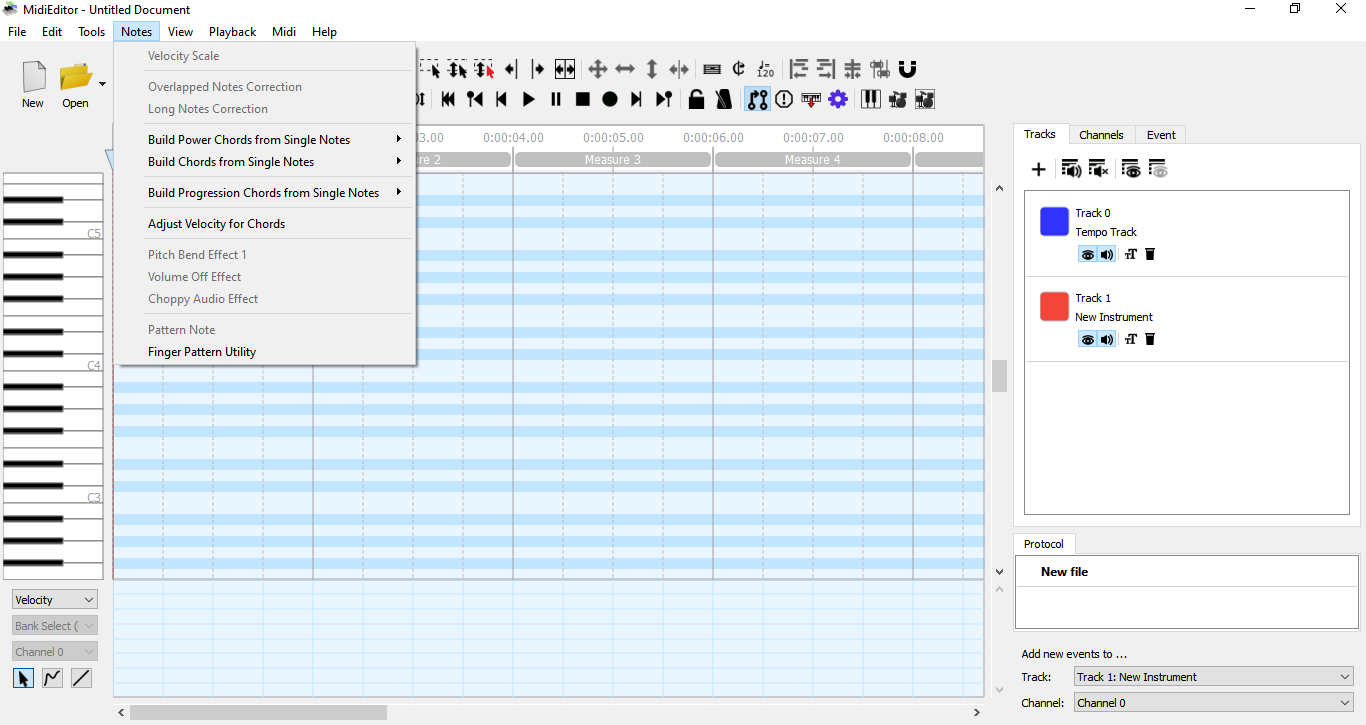Hide Track 1 using its eye toggle
1366x725 pixels.
click(1087, 339)
